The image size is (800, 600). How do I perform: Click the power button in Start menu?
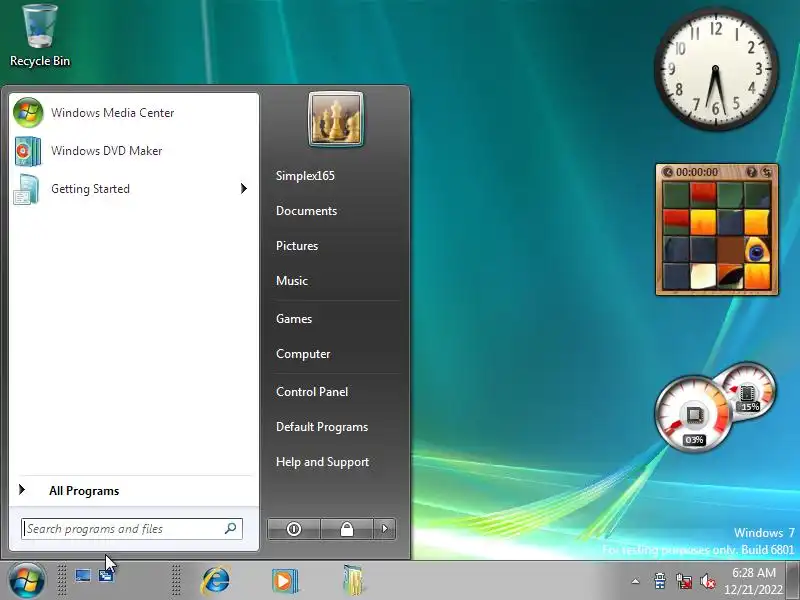294,529
